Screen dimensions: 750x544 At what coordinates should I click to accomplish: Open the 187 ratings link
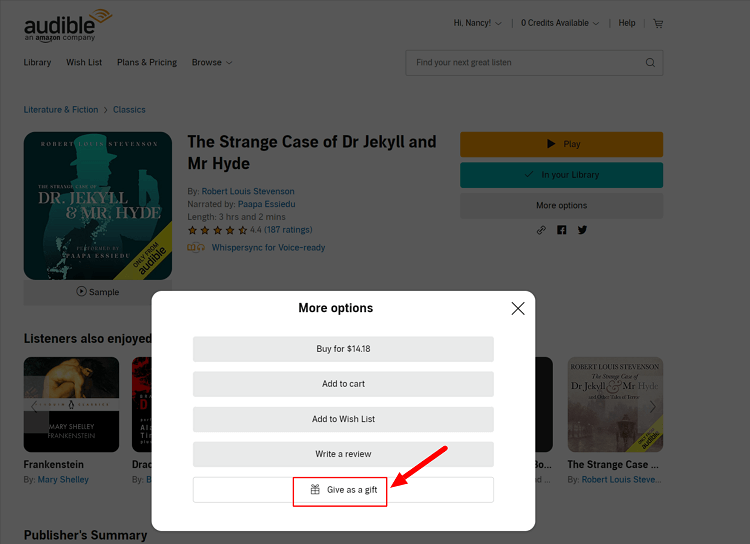288,230
